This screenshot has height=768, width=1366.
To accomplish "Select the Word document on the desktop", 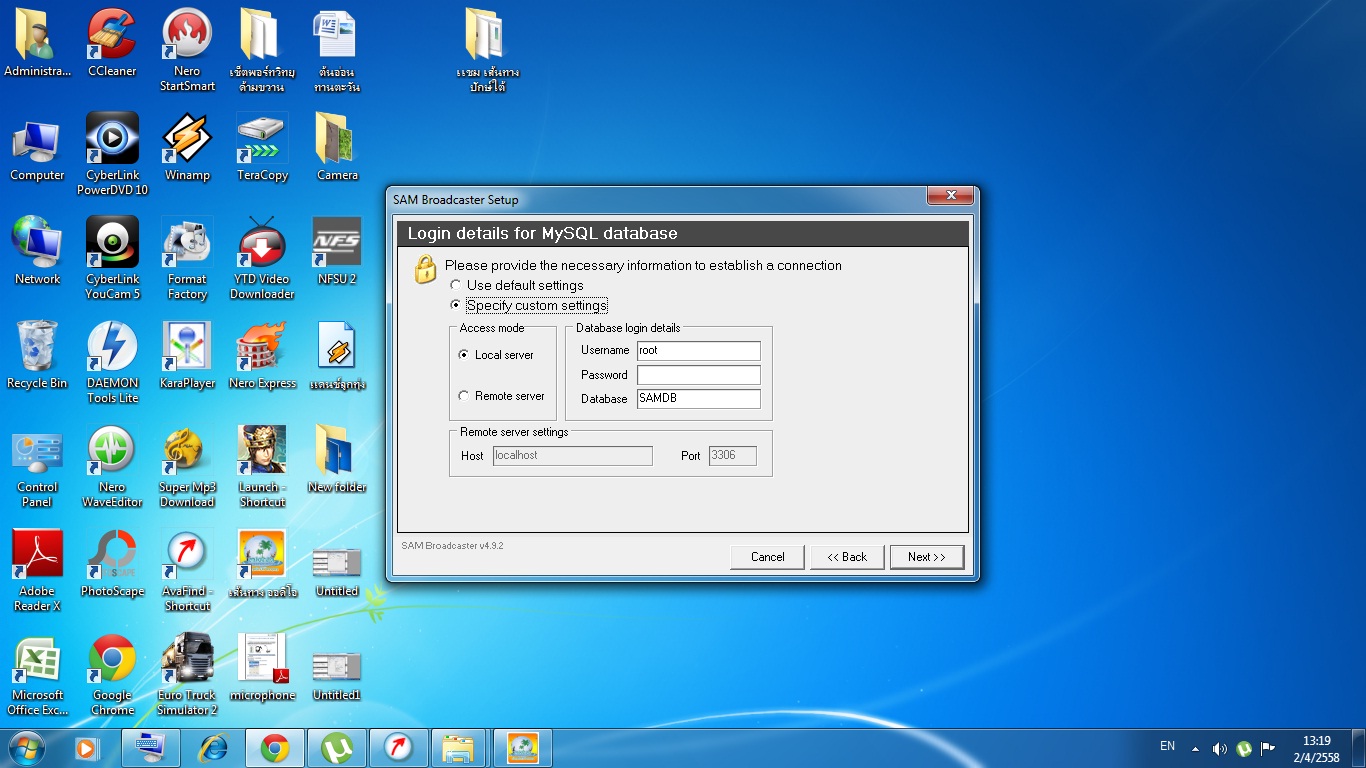I will [337, 52].
